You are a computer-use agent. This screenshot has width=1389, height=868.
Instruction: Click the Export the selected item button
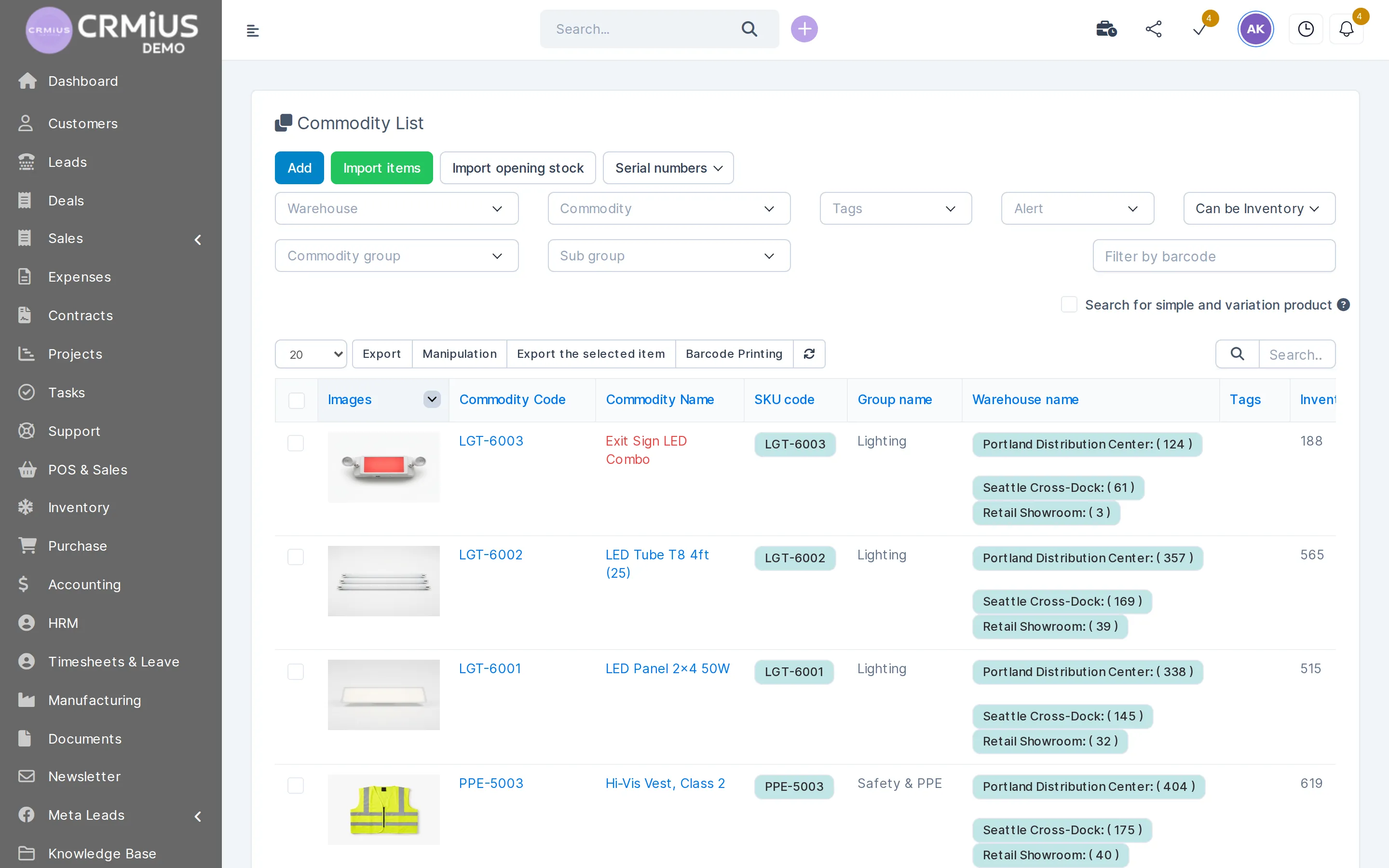[x=591, y=353]
